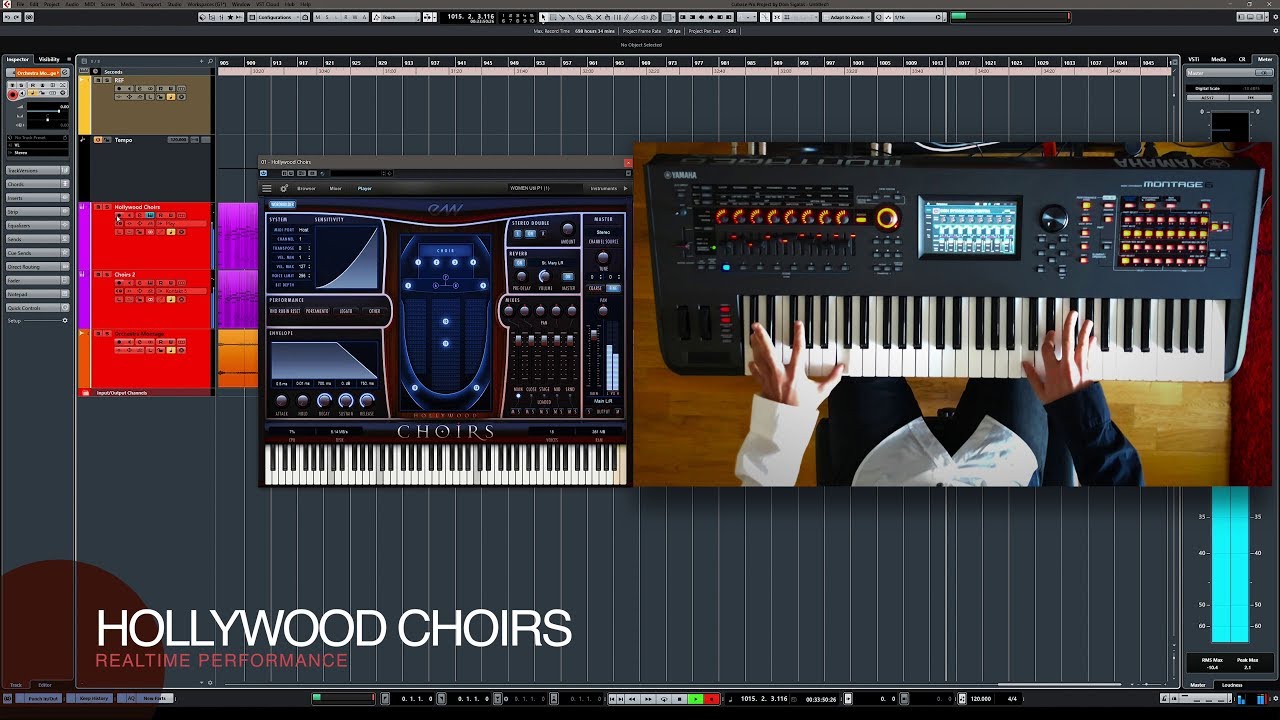This screenshot has height=720, width=1280.
Task: Toggle the Portamento performance button
Action: (317, 311)
